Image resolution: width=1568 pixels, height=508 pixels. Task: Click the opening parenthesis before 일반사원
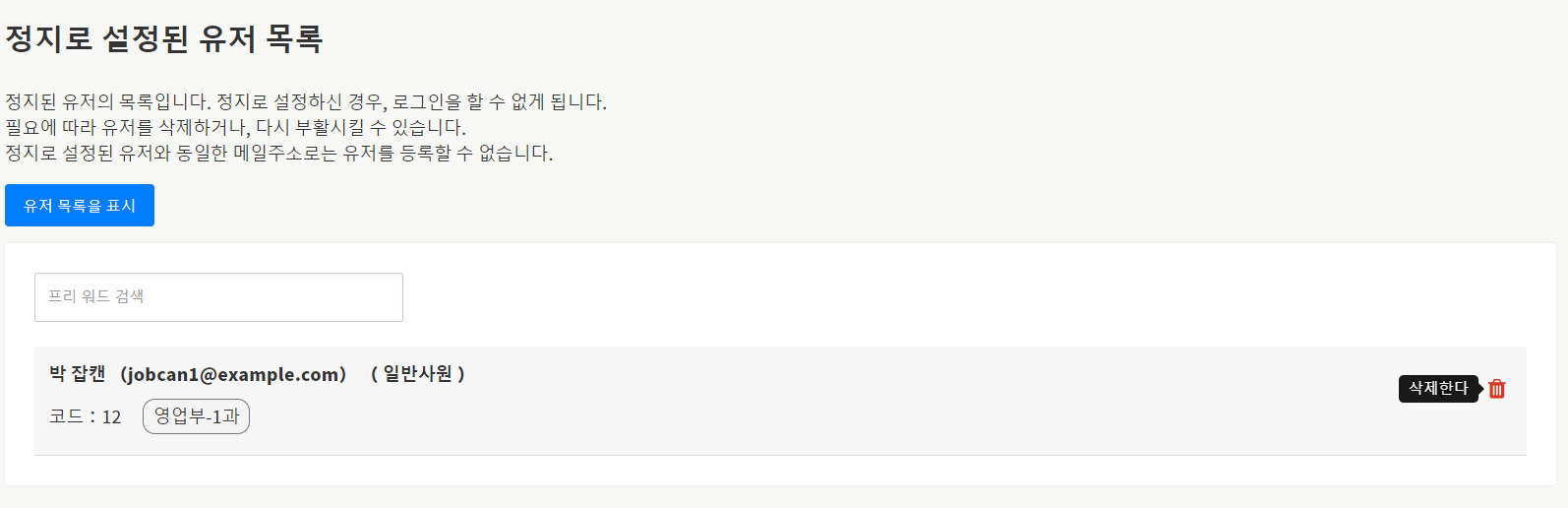tap(375, 374)
